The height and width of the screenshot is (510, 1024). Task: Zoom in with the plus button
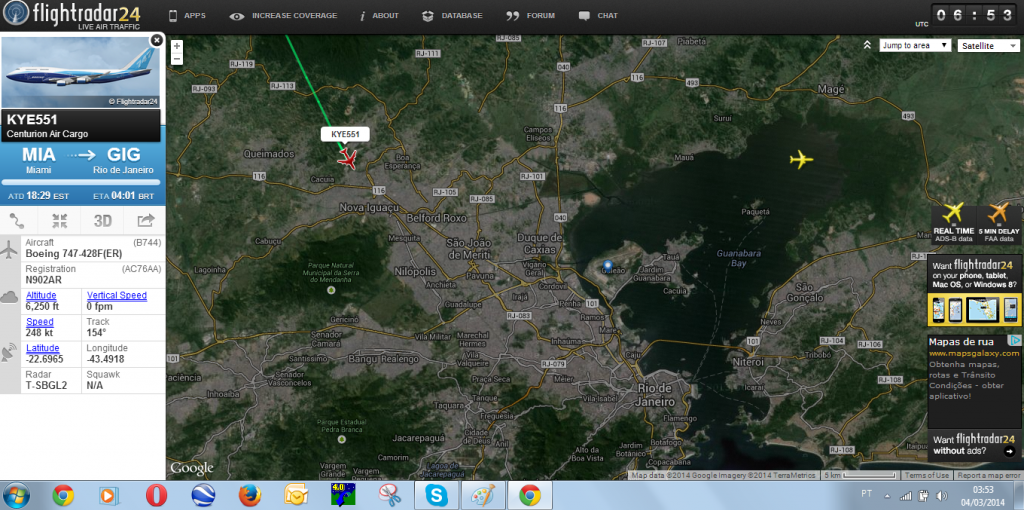tap(177, 46)
